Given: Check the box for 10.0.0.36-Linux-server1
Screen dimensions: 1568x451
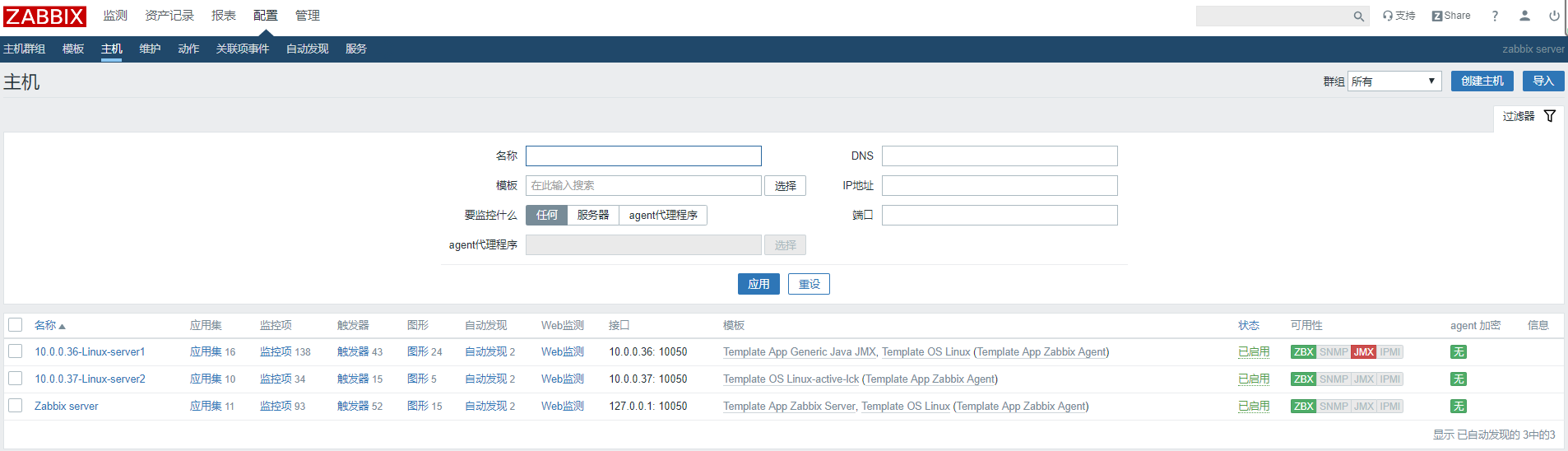Looking at the screenshot, I should tap(16, 351).
